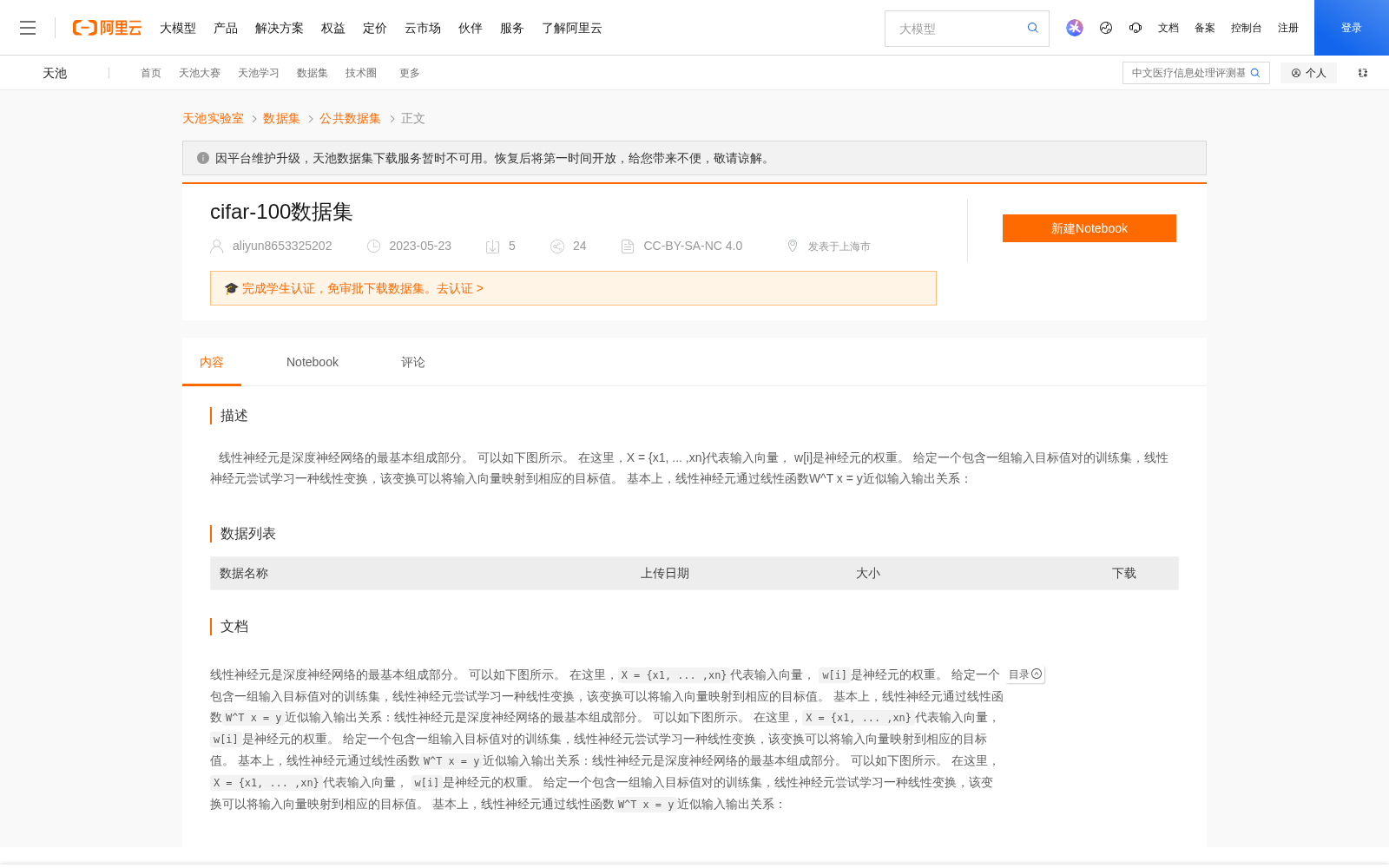This screenshot has height=868, width=1389.
Task: Open 天池学习 nav item
Action: point(259,73)
